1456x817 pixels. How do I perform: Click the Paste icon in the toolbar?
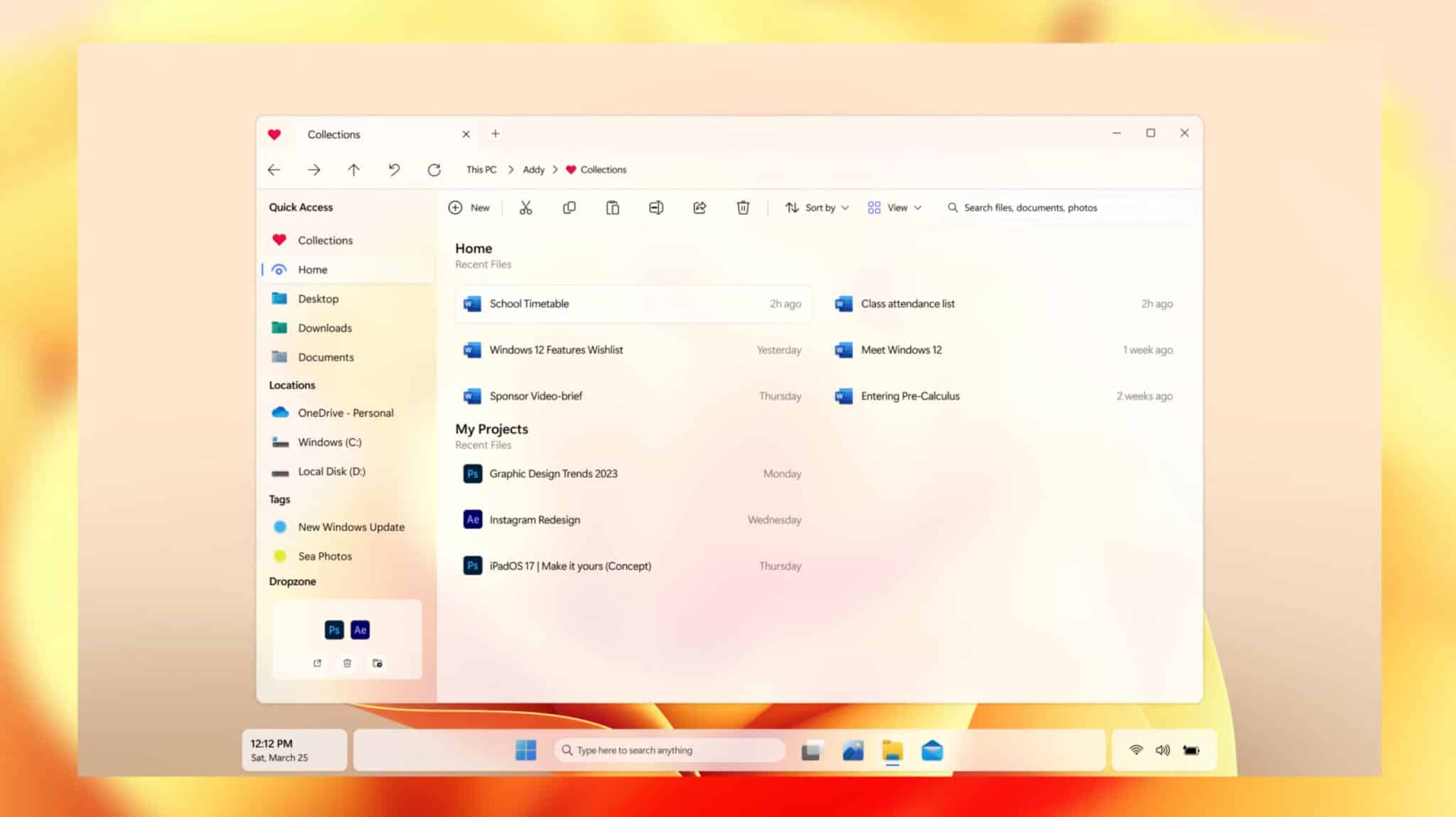613,207
